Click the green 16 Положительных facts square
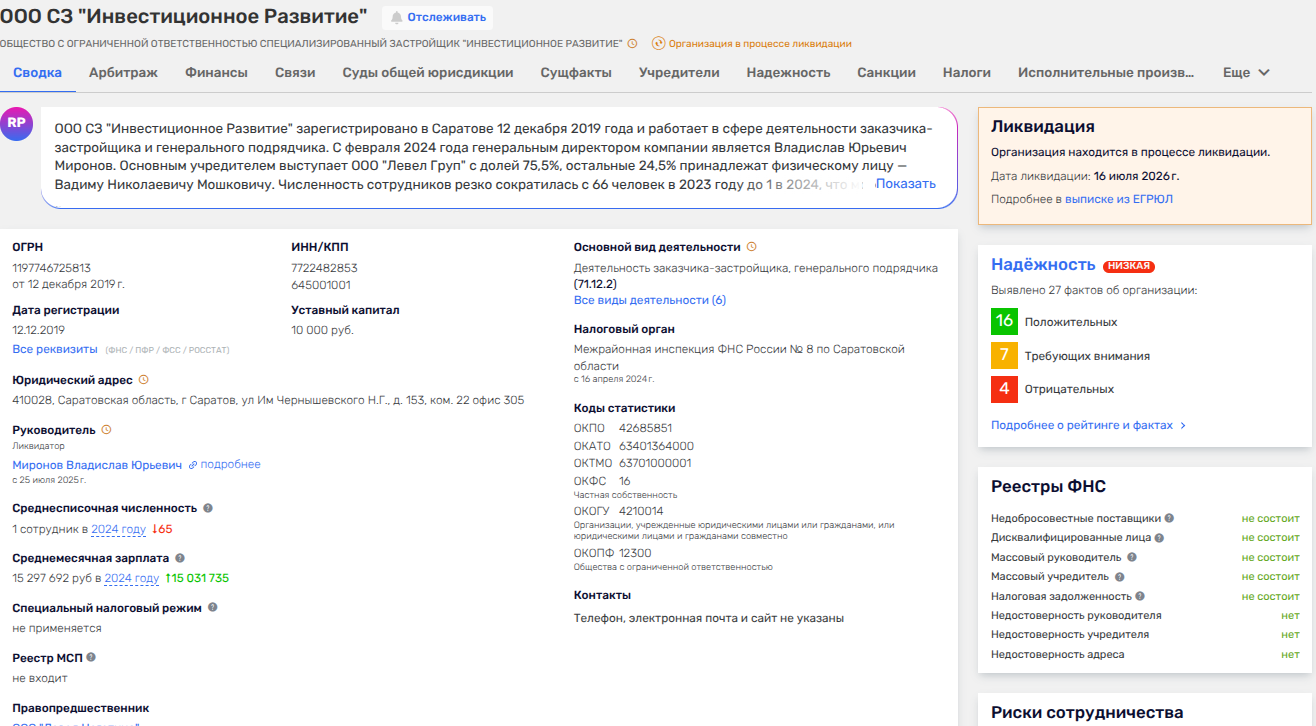The height and width of the screenshot is (726, 1316). [1004, 322]
